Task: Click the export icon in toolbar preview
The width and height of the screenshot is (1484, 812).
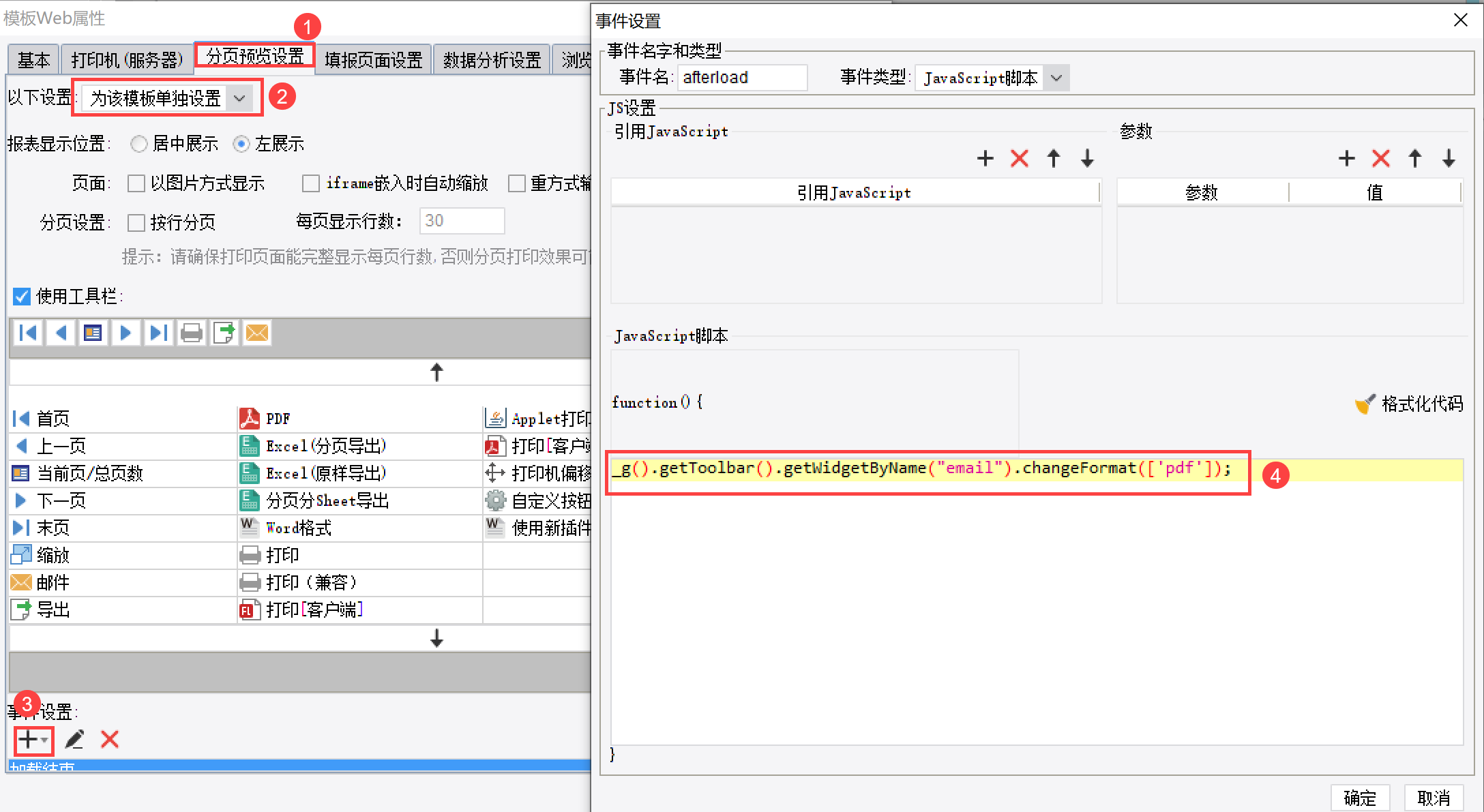Action: click(224, 333)
